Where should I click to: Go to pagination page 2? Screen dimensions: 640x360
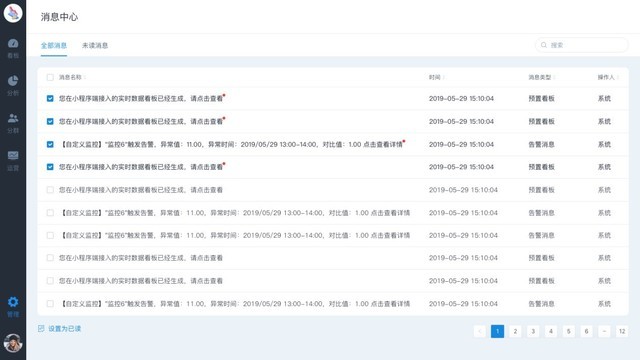[515, 331]
